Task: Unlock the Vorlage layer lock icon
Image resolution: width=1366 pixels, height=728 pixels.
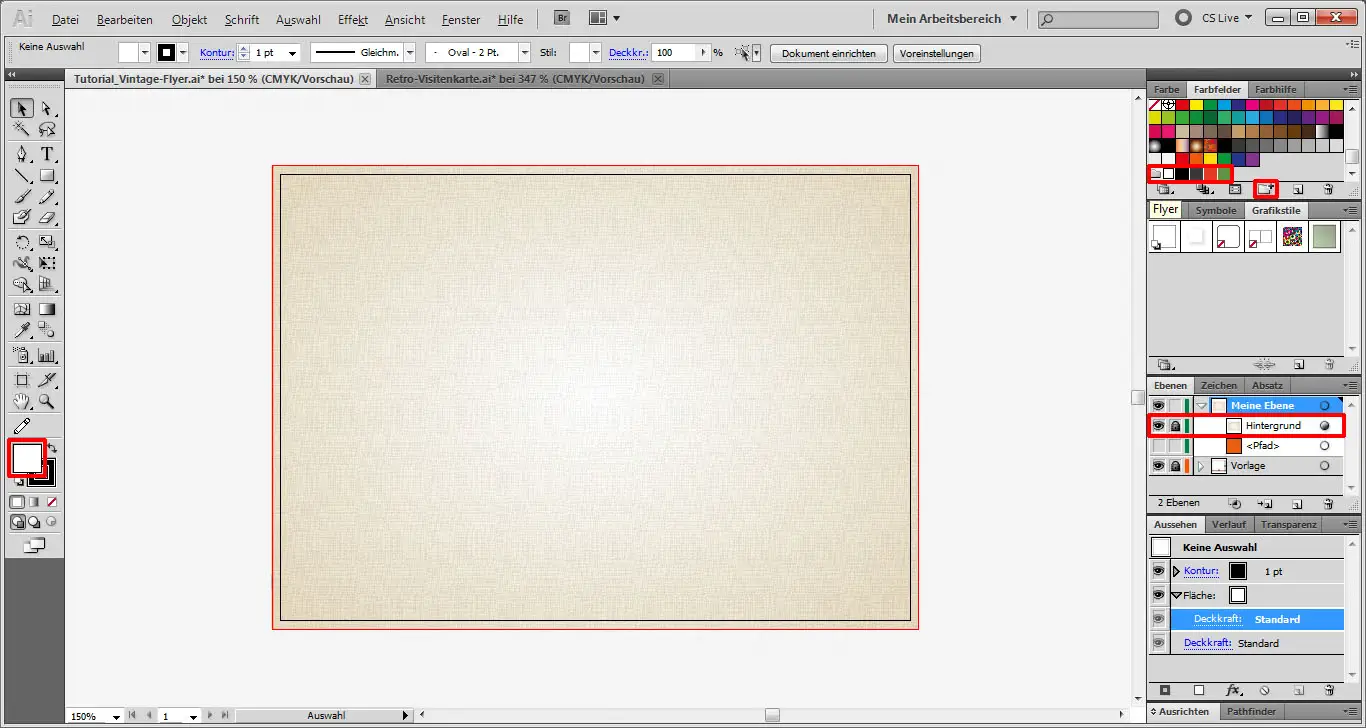Action: pyautogui.click(x=1175, y=466)
